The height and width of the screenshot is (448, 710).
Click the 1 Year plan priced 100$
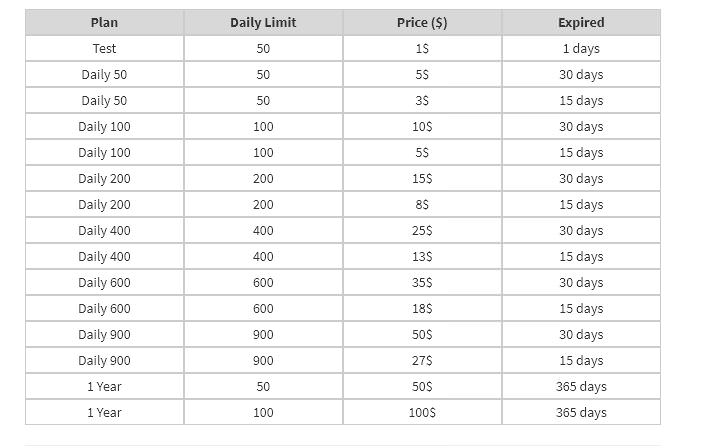click(x=104, y=413)
